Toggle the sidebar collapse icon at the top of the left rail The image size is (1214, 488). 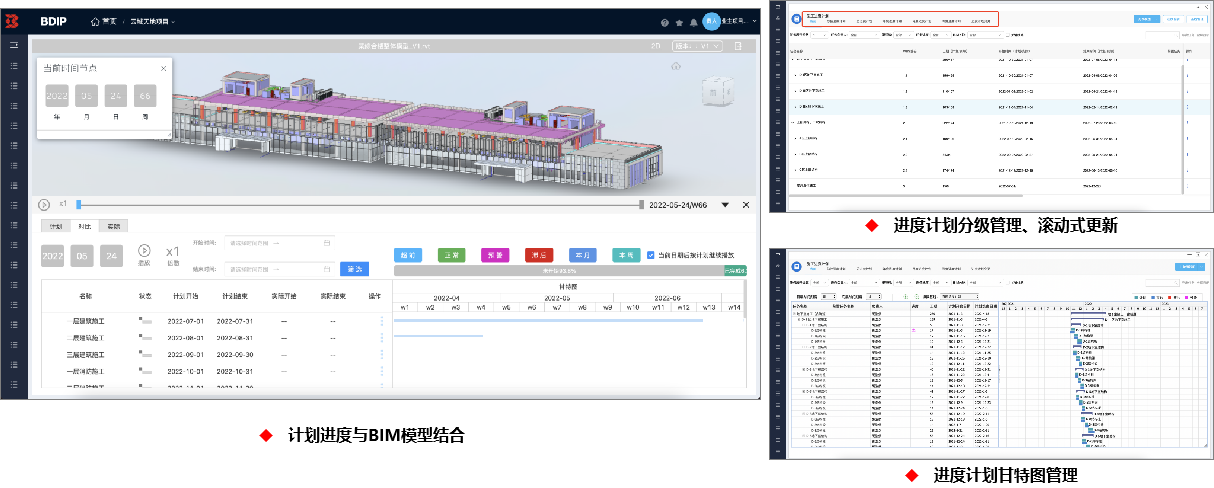13,45
